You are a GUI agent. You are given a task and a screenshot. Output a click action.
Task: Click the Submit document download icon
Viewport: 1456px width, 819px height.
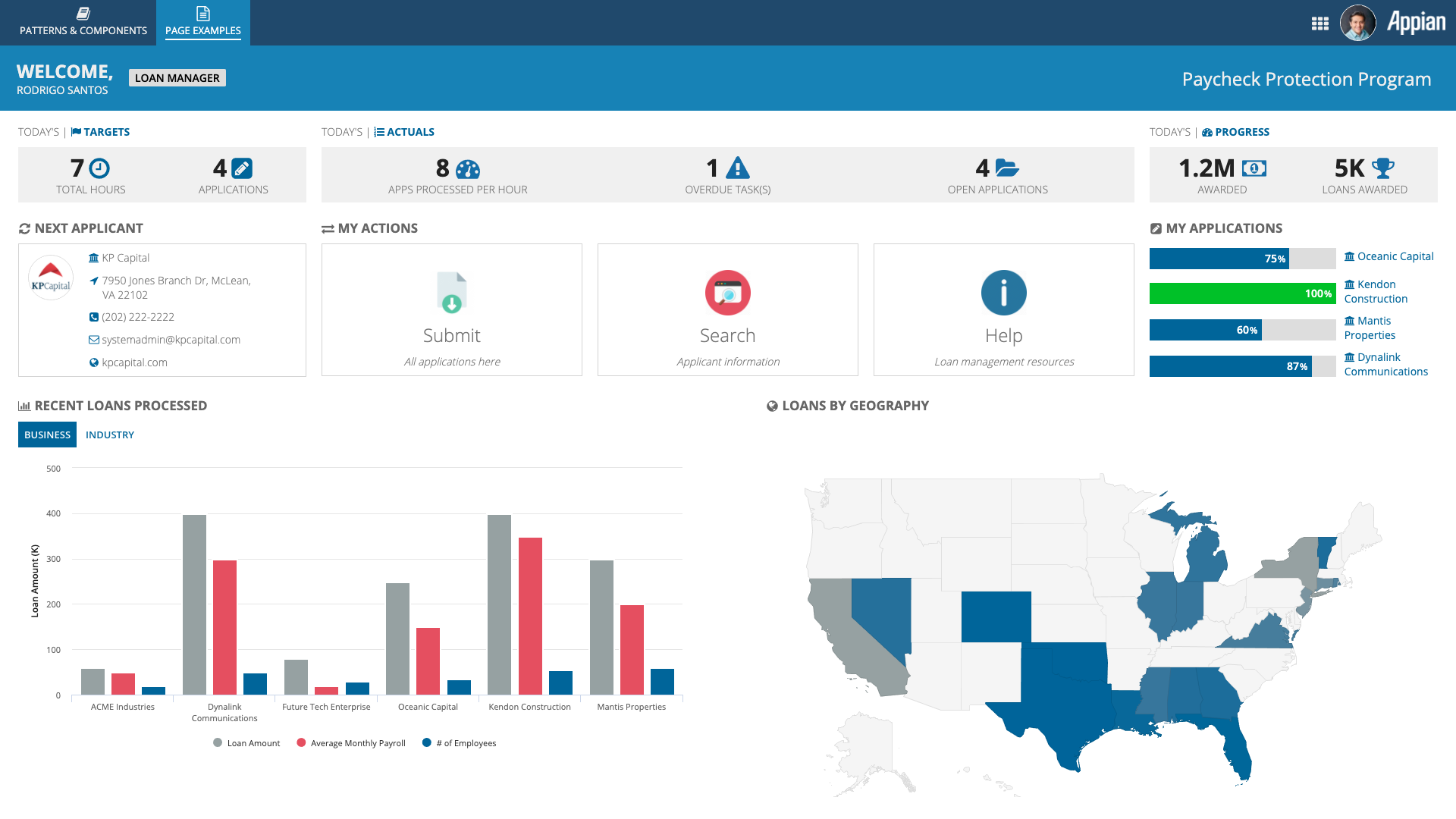(x=452, y=293)
